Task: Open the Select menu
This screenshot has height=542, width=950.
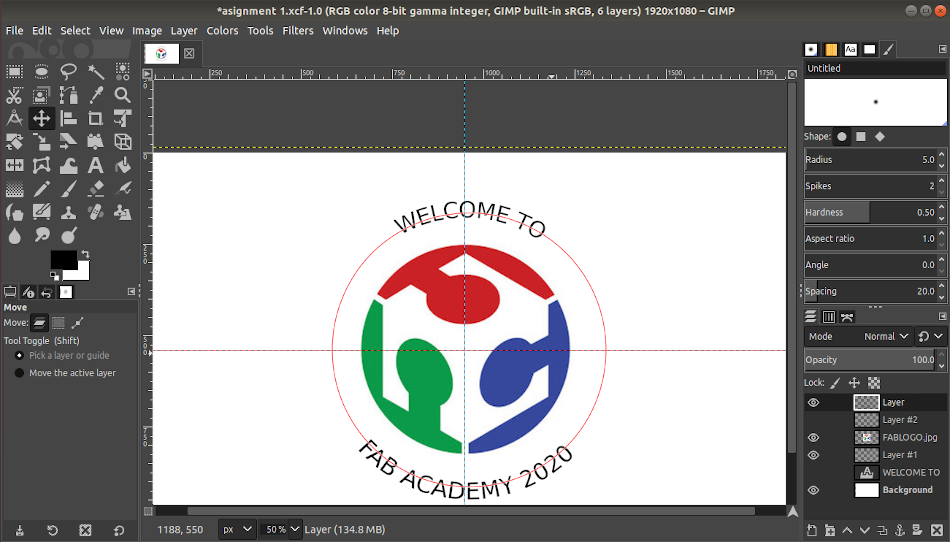Action: coord(75,30)
